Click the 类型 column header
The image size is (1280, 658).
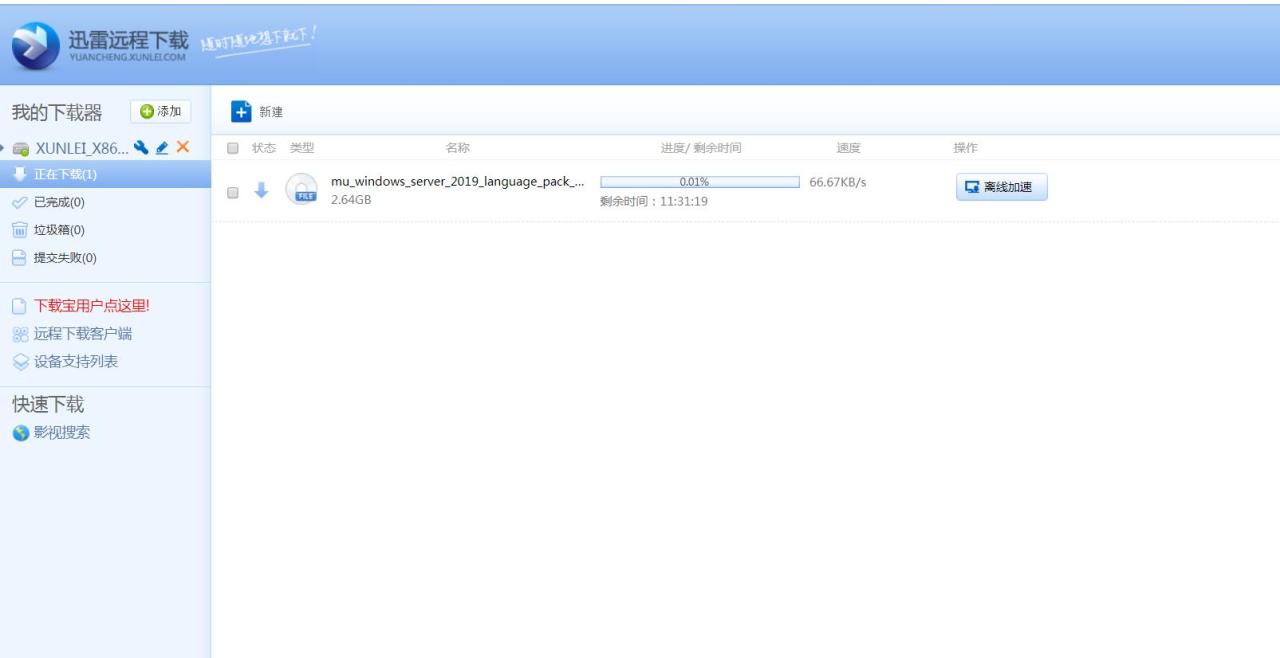coord(302,148)
